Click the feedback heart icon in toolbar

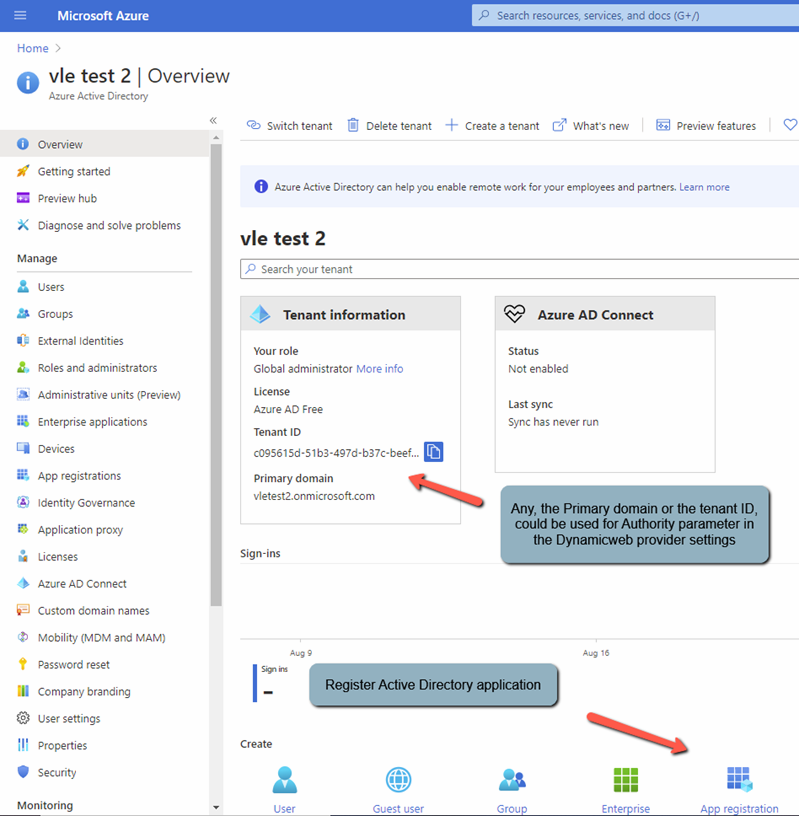[x=789, y=125]
